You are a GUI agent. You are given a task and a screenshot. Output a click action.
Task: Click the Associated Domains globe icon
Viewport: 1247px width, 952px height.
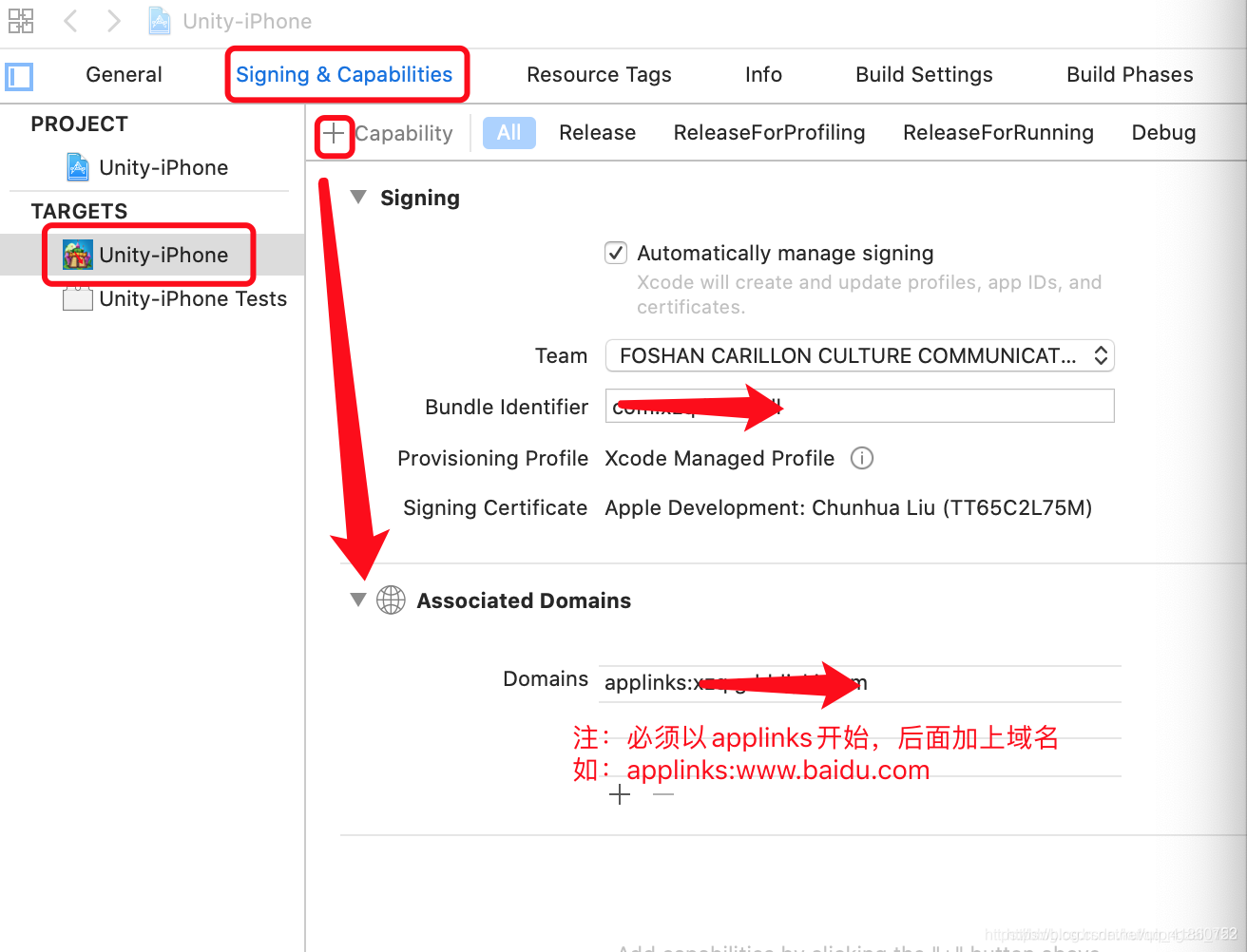coord(391,600)
